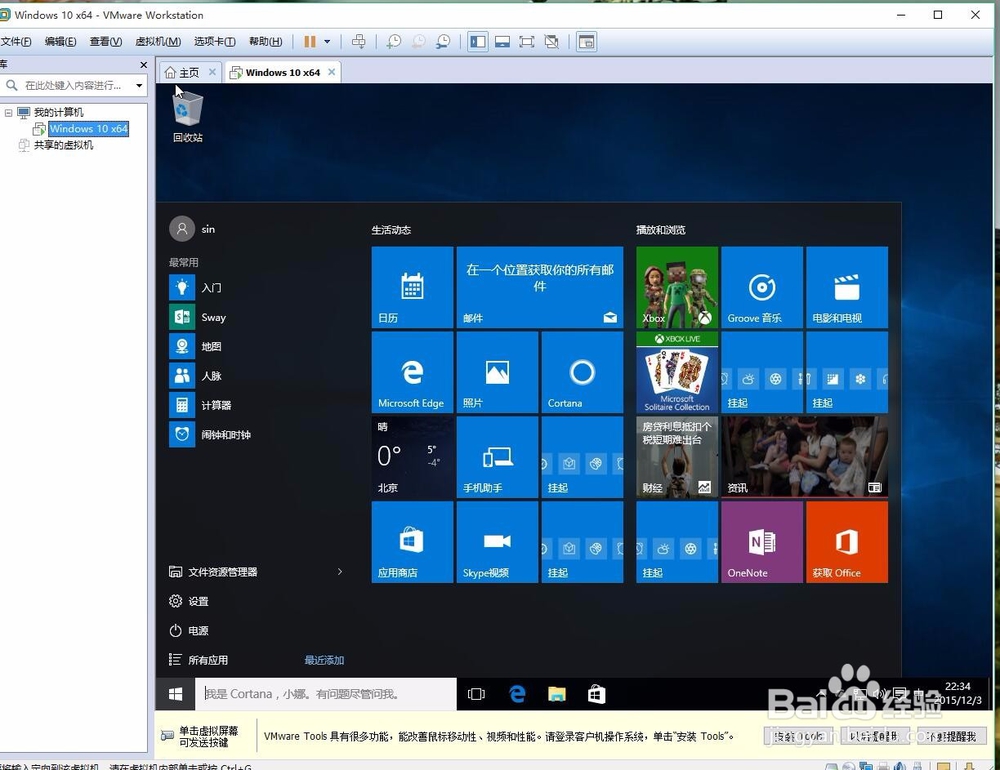Toggle the console thumbnail view

pos(502,41)
